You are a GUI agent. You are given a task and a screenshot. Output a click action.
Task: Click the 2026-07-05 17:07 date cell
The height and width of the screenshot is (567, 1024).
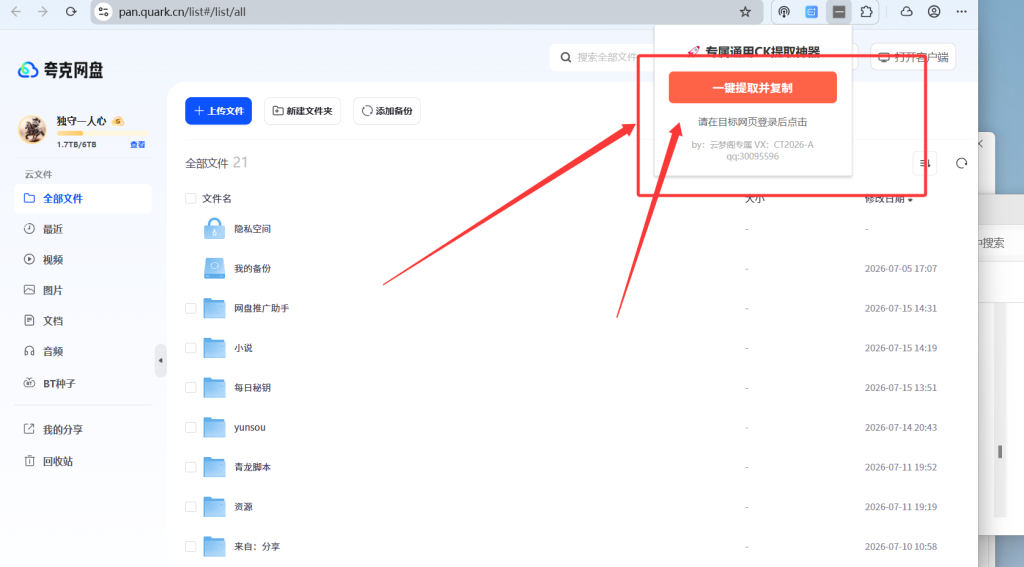(901, 268)
